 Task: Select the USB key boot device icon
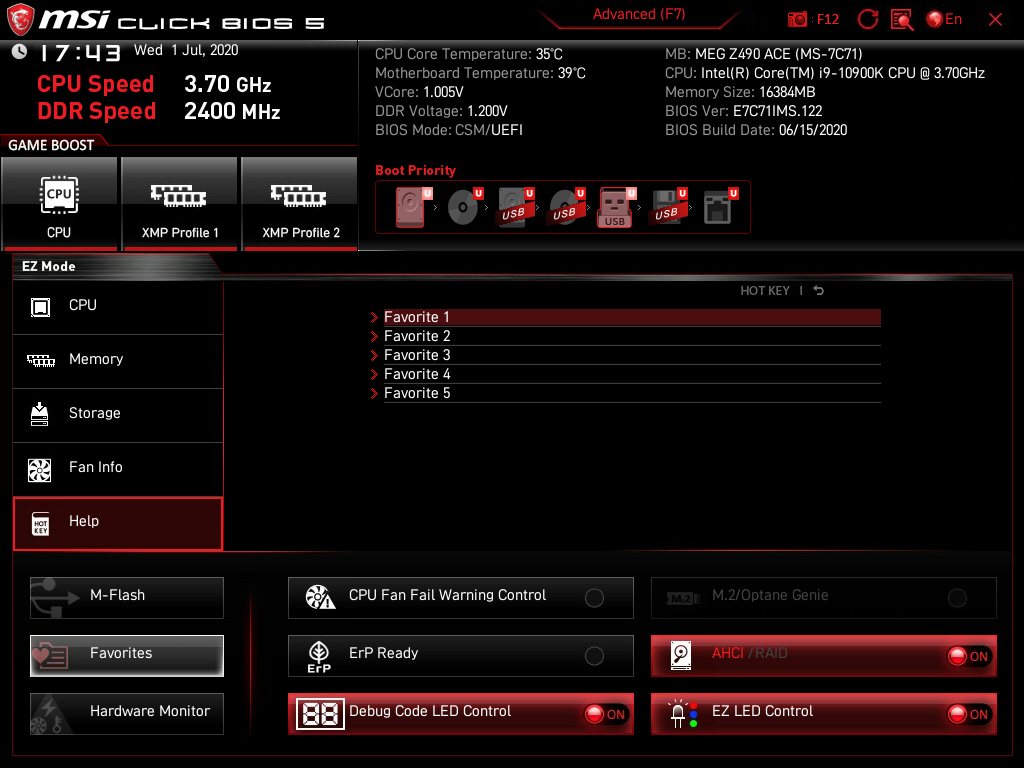point(616,208)
